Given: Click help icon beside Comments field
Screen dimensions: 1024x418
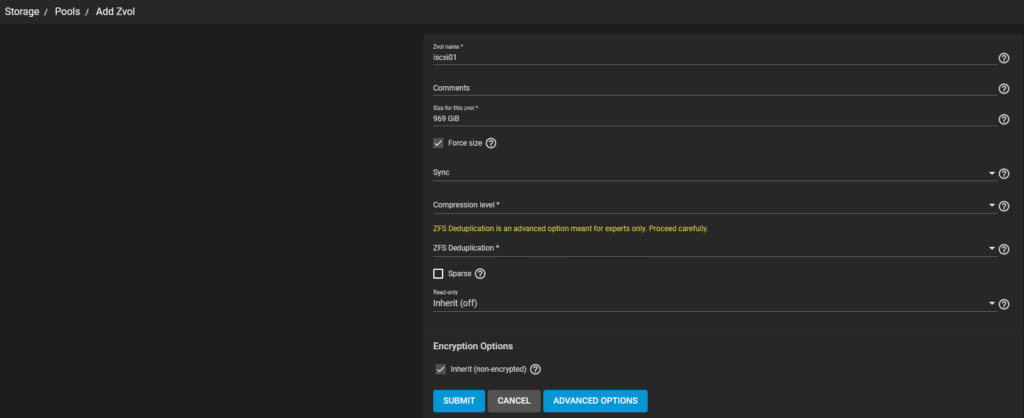Looking at the screenshot, I should pyautogui.click(x=1004, y=89).
